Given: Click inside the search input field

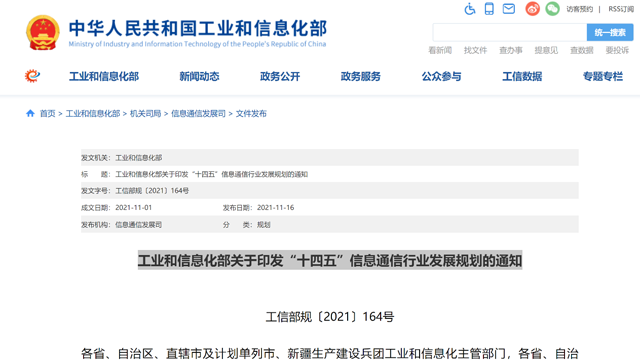Looking at the screenshot, I should tap(509, 32).
